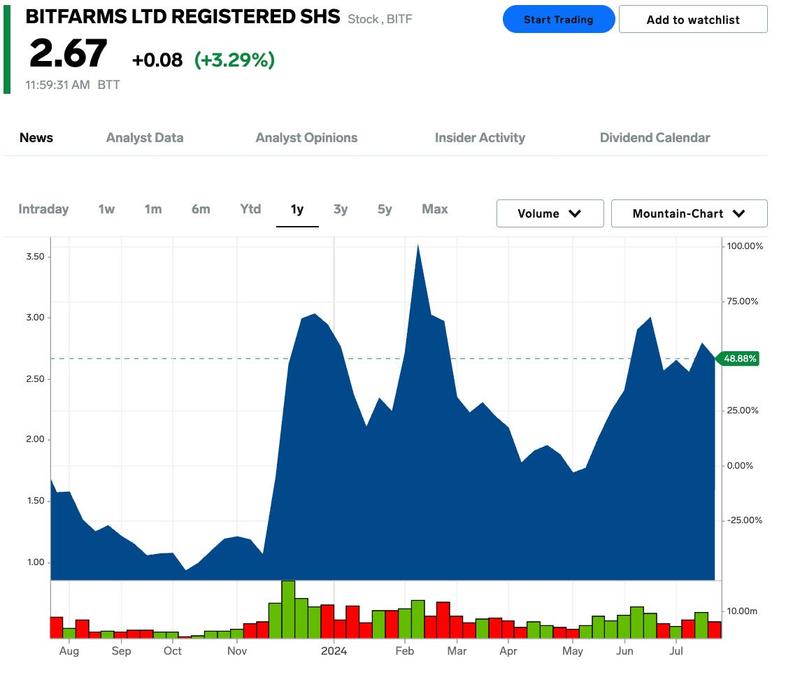Select the Intraday time range
Screen dimensions: 800x673
point(43,209)
